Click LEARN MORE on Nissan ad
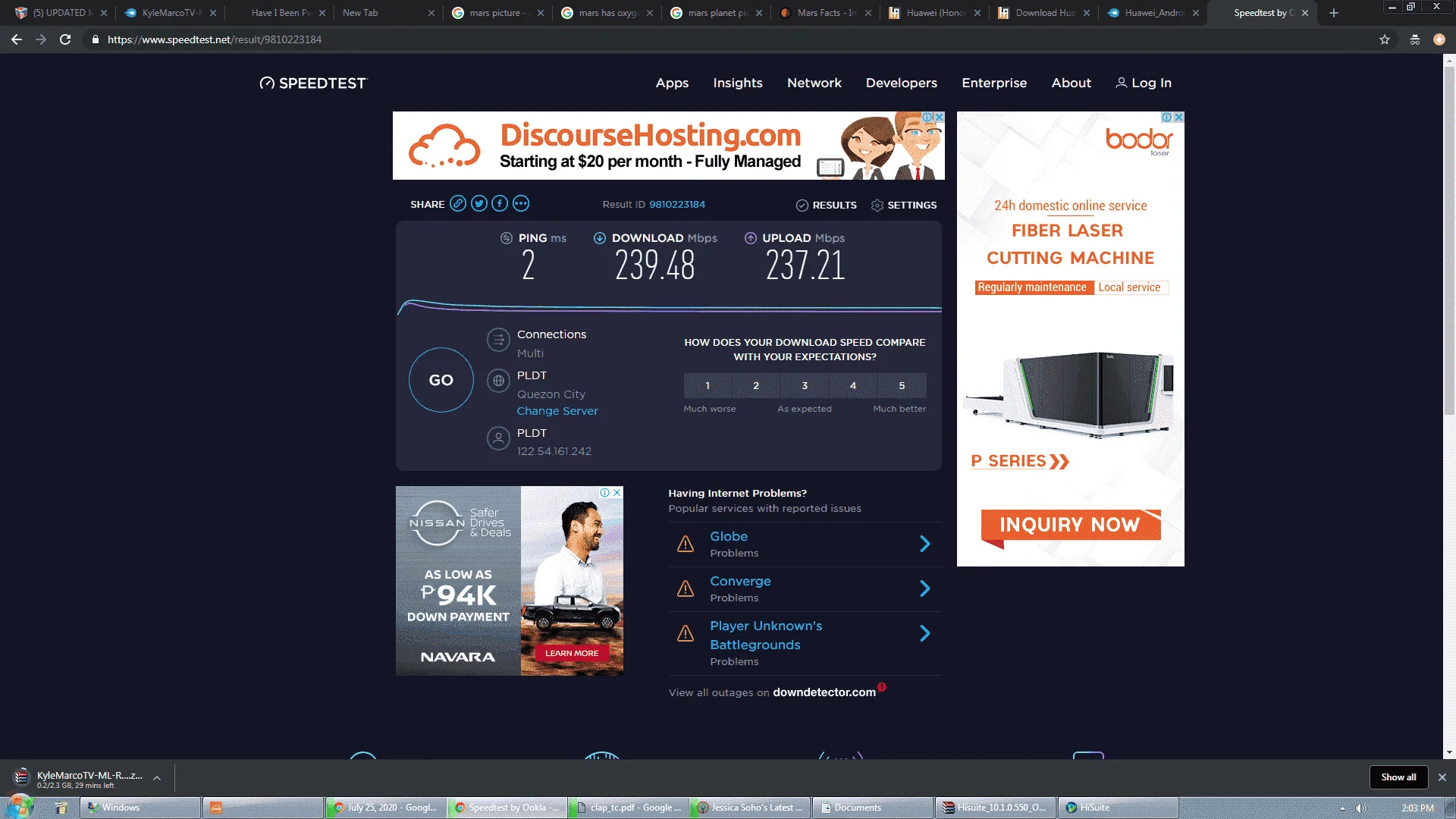Screen dimensions: 1456x819 click(x=572, y=654)
